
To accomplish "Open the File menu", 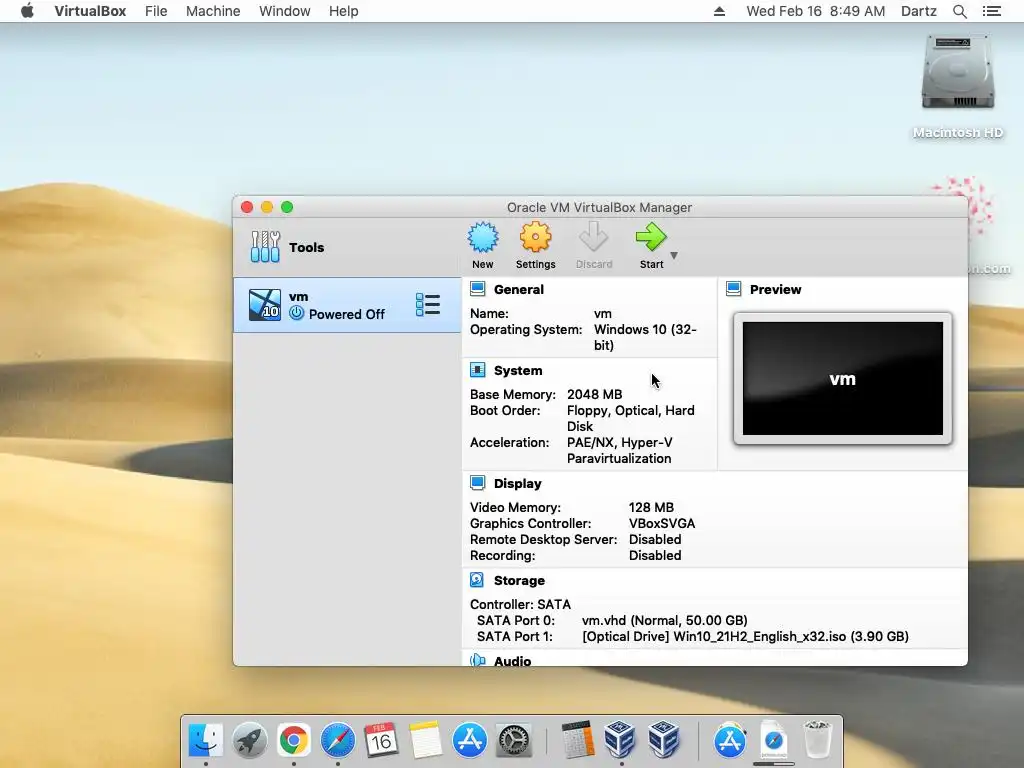I will 156,11.
